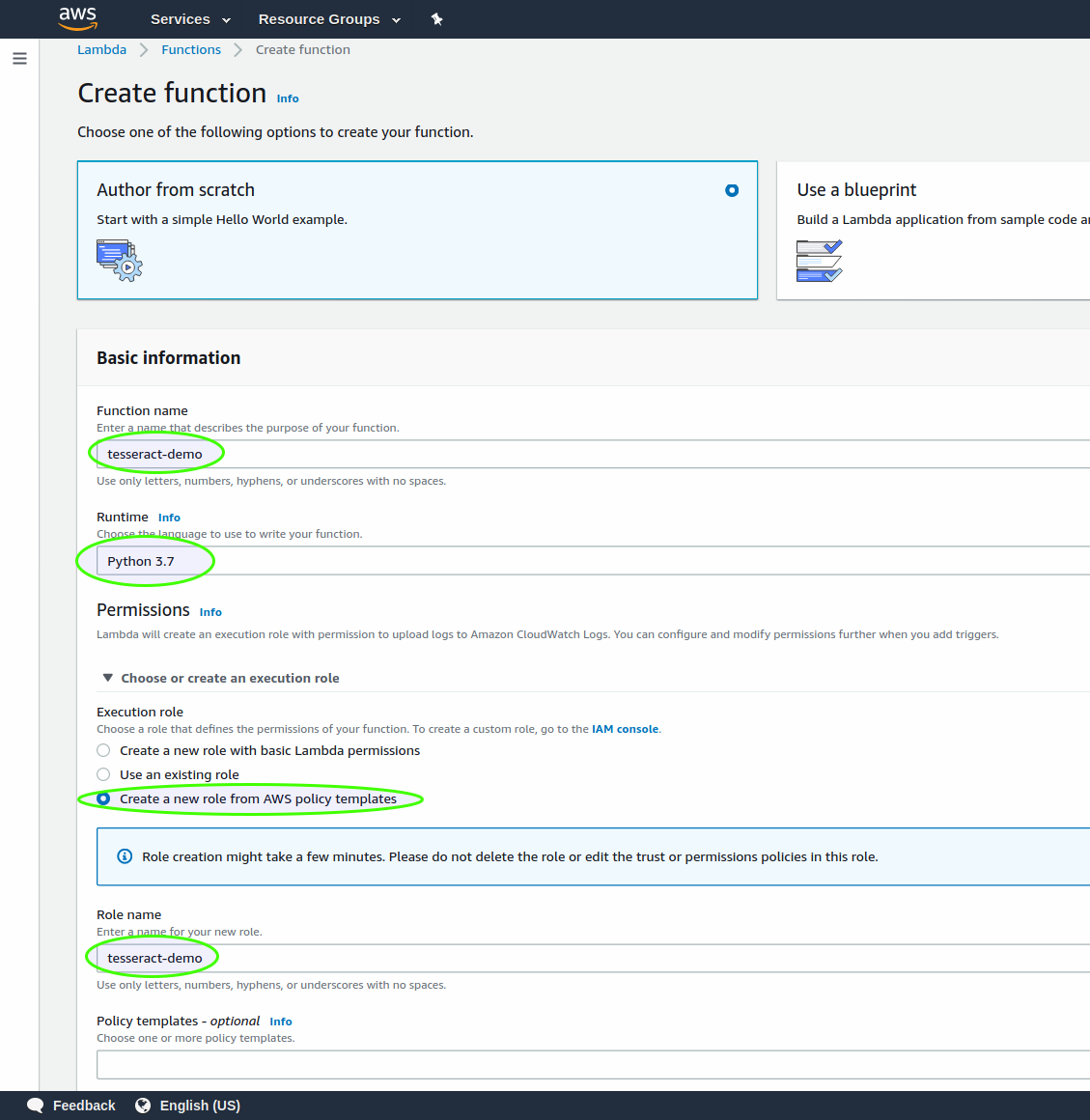Navigate to Functions via the breadcrumb
Screen dimensions: 1090x1120
(190, 49)
